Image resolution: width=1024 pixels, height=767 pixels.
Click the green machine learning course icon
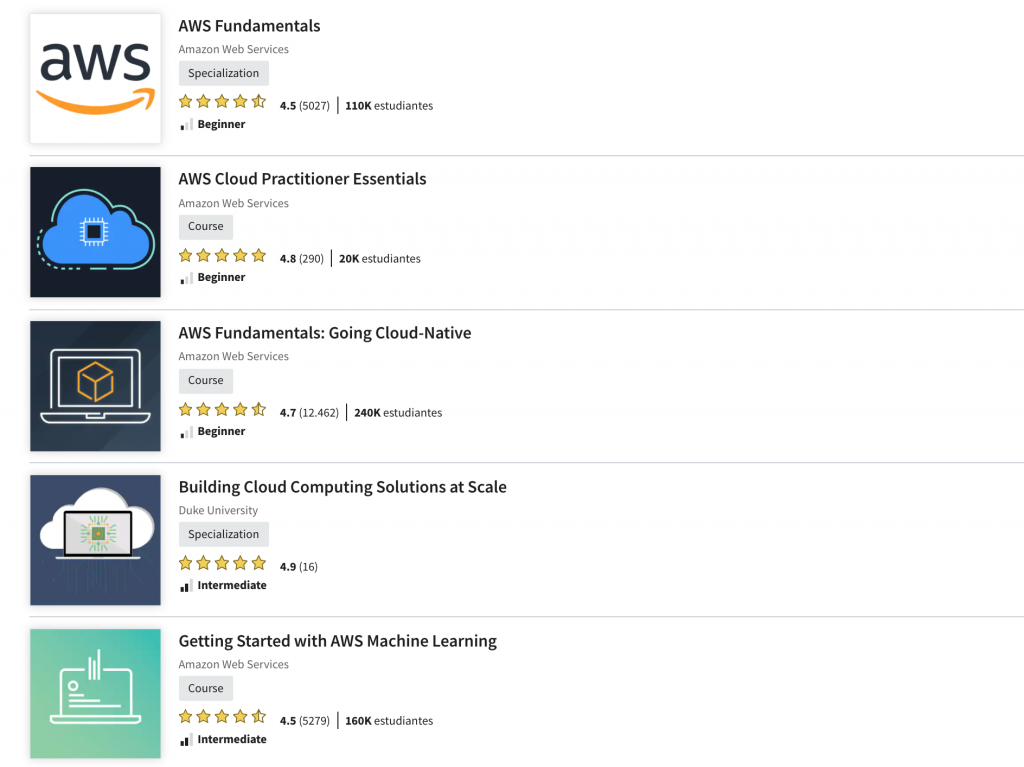pos(95,693)
